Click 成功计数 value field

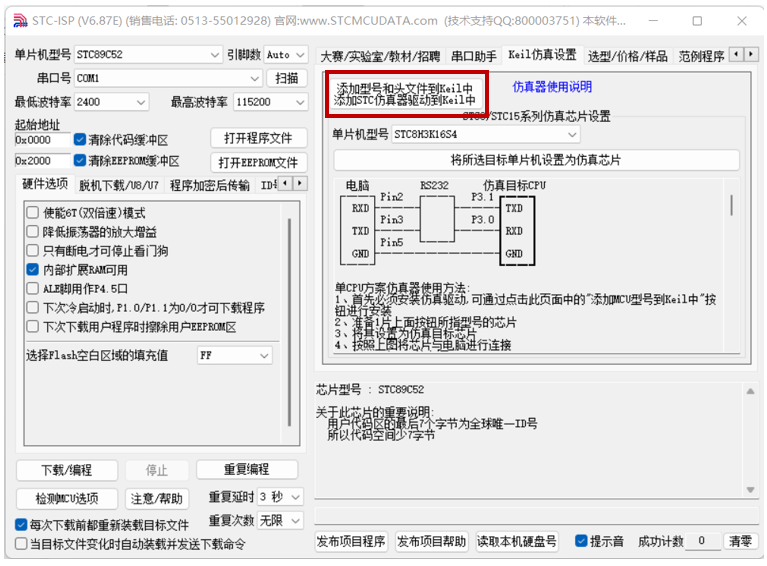click(703, 541)
